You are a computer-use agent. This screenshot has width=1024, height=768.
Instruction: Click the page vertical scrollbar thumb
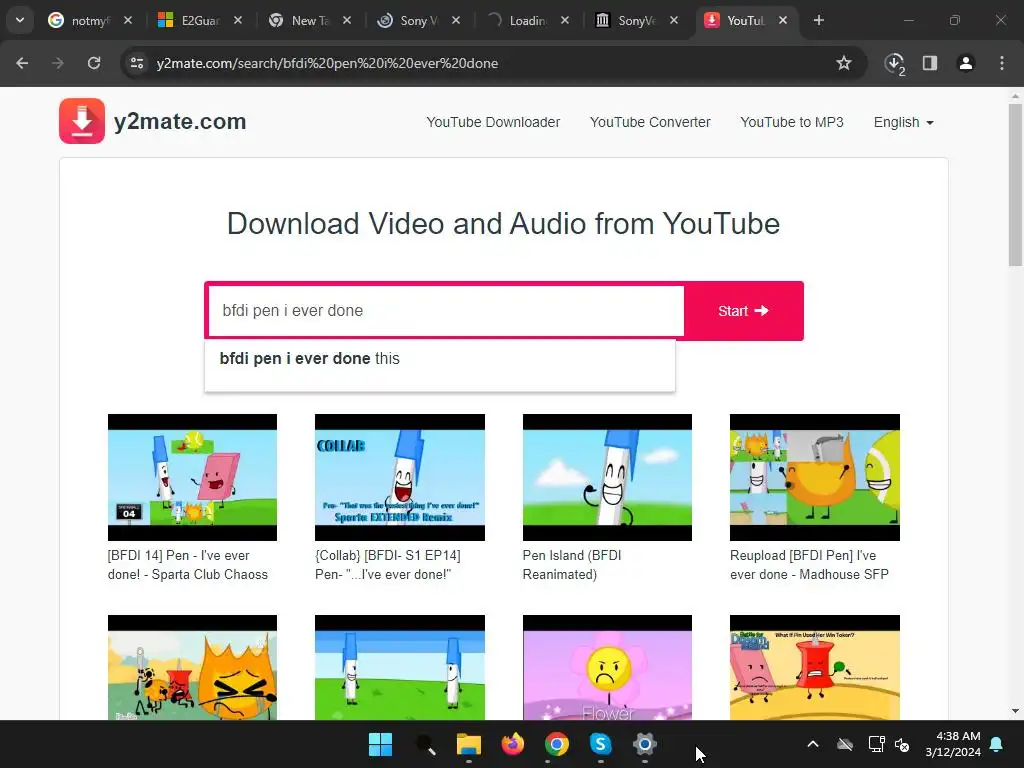coord(1015,184)
